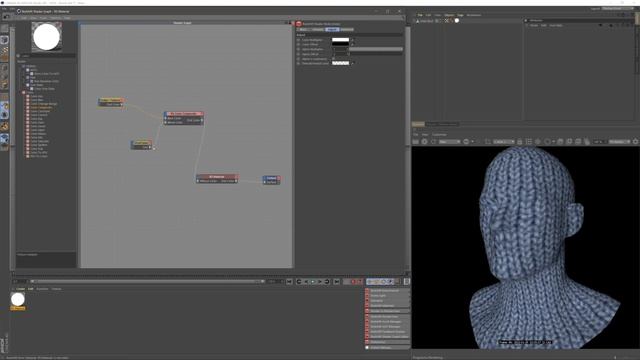
Task: Open the AOV dropdown in RenderView toolbar
Action: [x=449, y=142]
